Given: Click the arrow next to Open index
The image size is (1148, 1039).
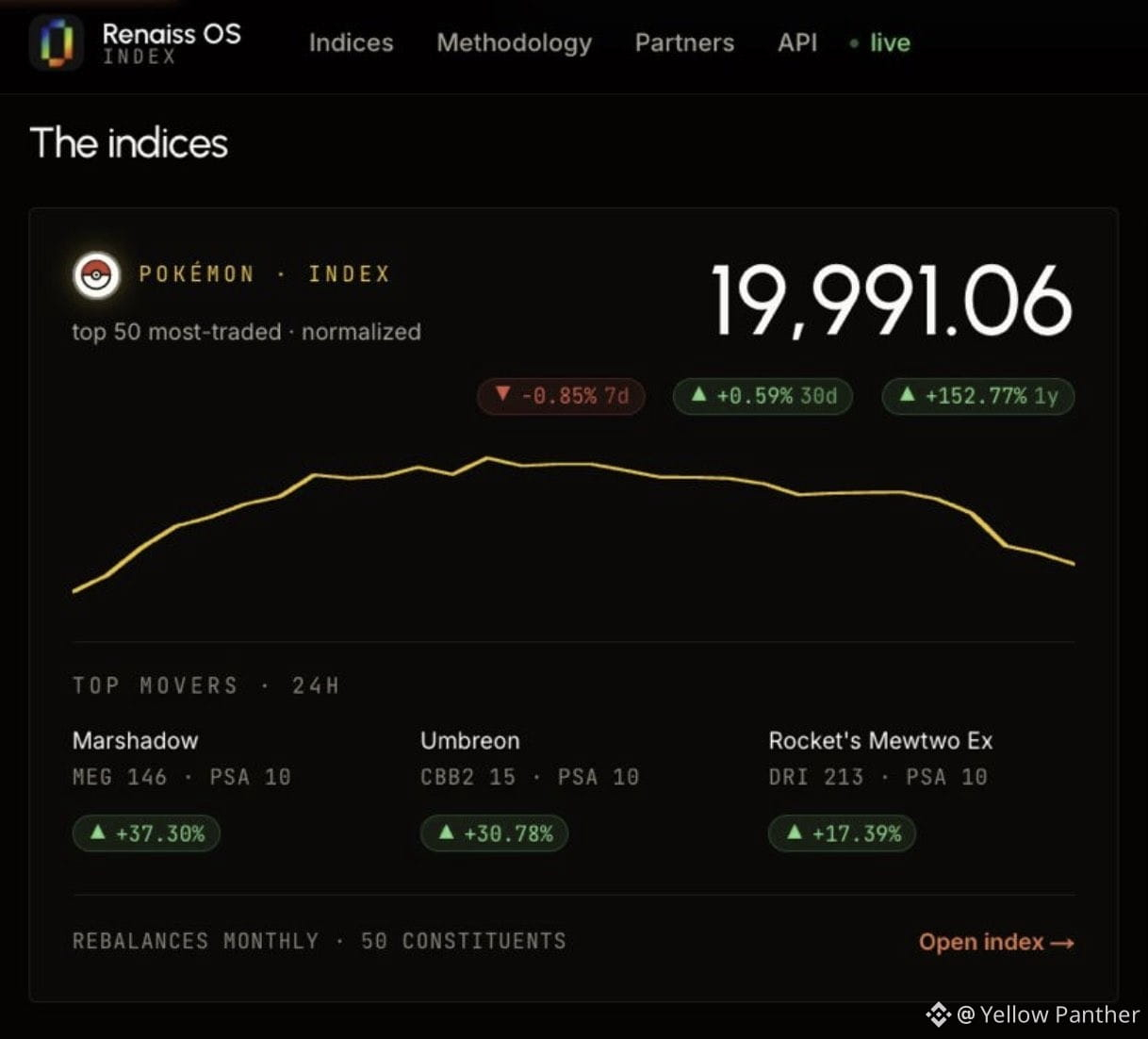Looking at the screenshot, I should (1062, 943).
